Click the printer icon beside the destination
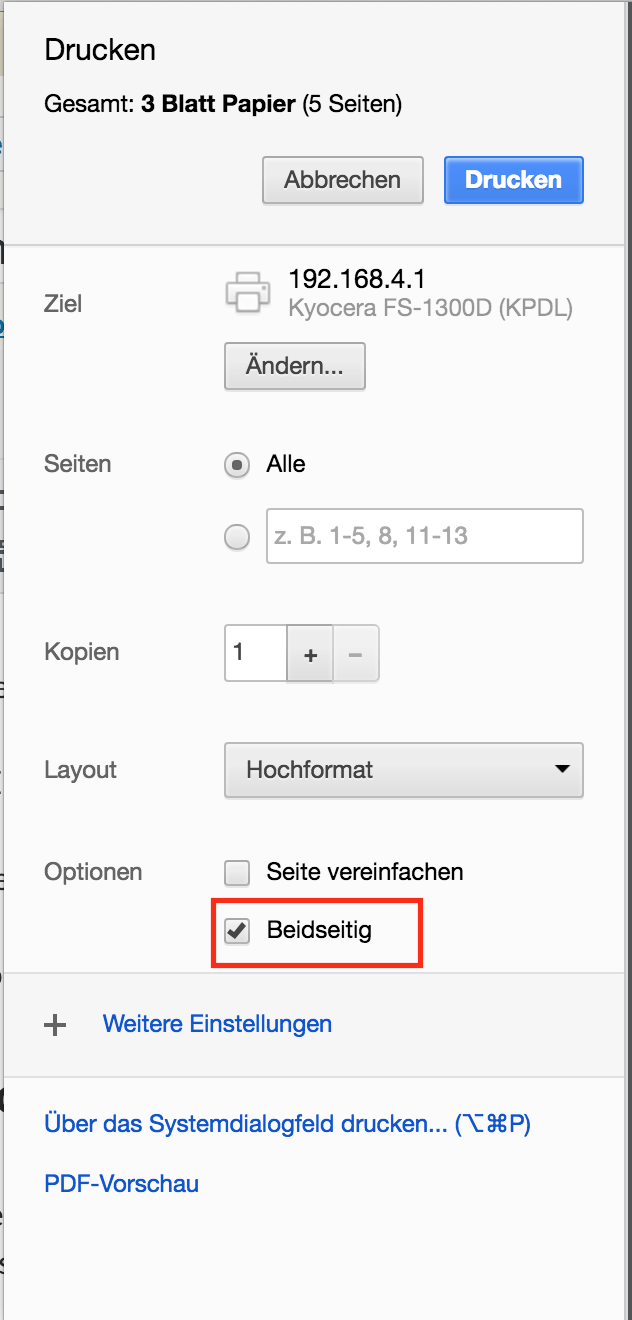Image resolution: width=632 pixels, height=1320 pixels. point(247,292)
